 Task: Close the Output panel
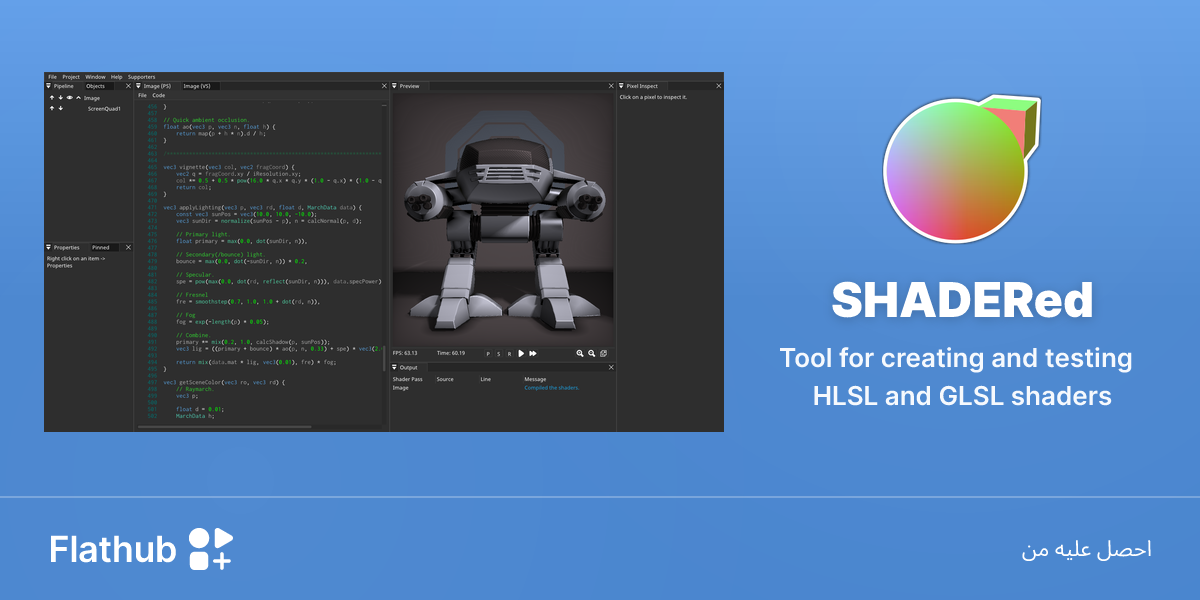(x=610, y=368)
